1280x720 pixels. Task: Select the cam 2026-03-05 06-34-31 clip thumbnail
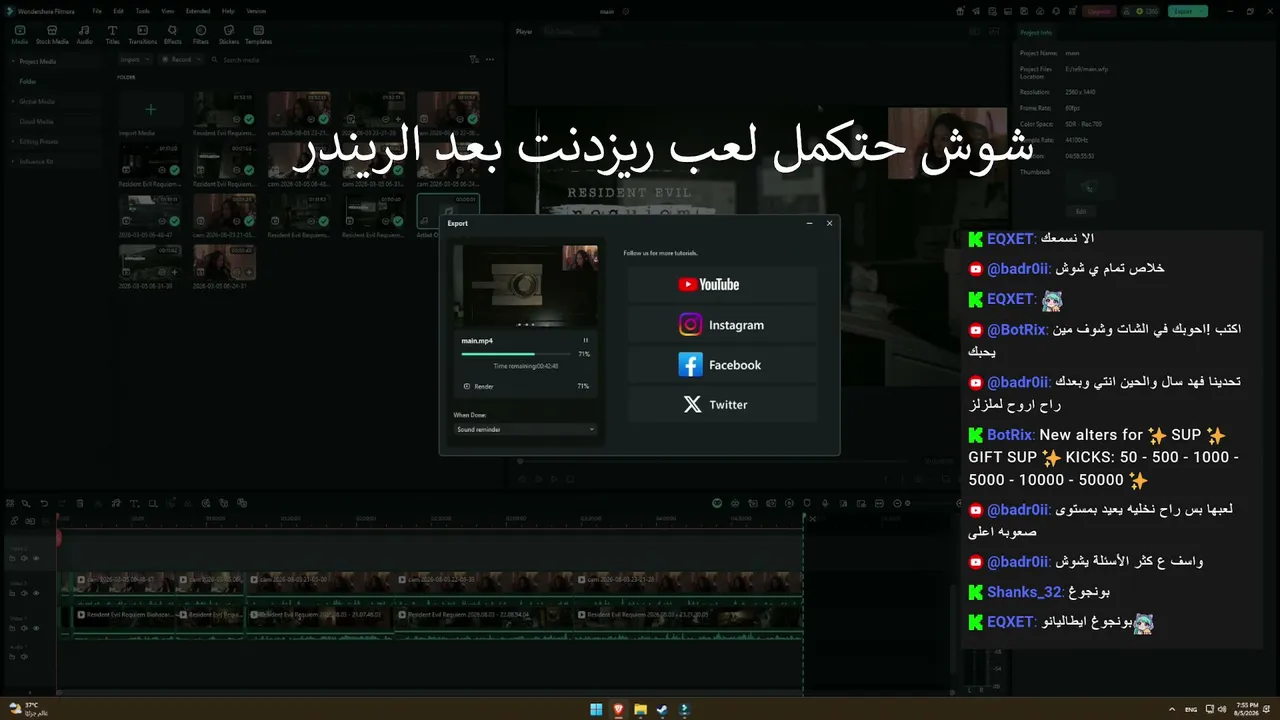[224, 262]
